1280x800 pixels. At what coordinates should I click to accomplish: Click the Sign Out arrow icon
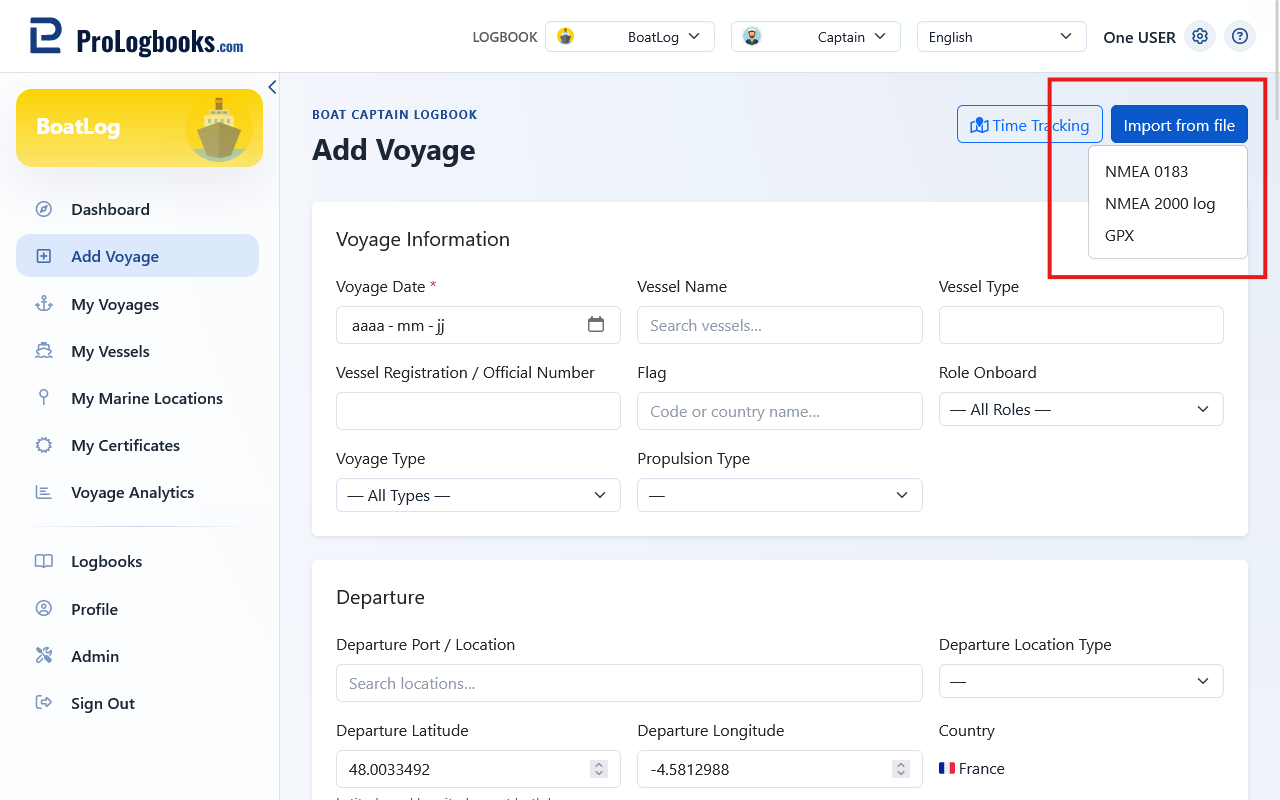[x=44, y=703]
